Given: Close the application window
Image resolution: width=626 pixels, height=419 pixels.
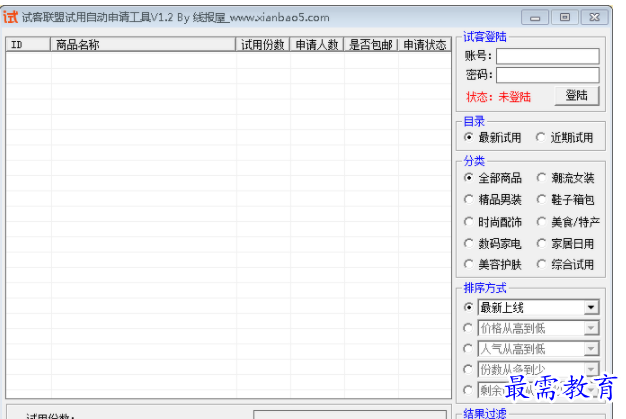Looking at the screenshot, I should coord(594,18).
